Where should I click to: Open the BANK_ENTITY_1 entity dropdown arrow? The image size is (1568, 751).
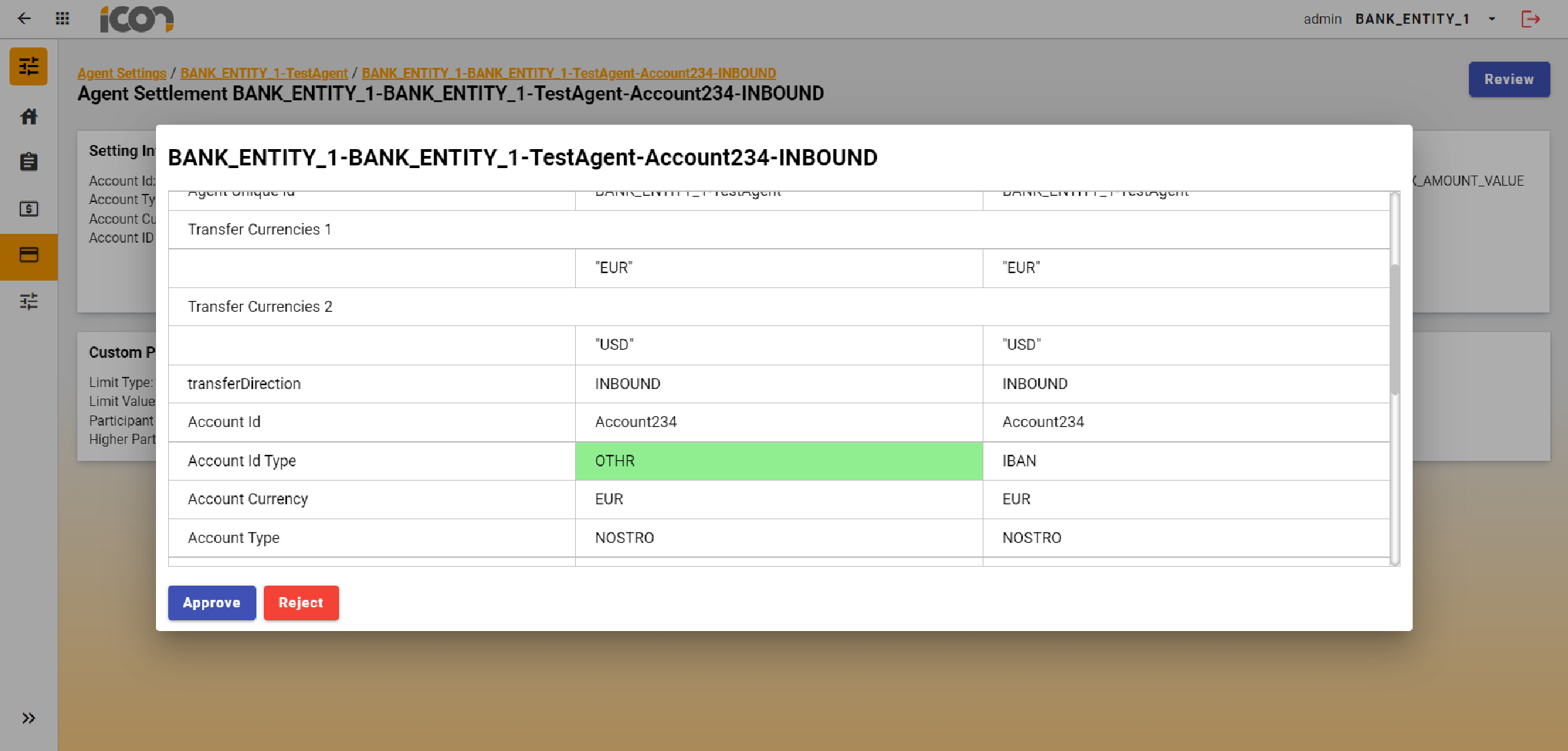(x=1492, y=19)
